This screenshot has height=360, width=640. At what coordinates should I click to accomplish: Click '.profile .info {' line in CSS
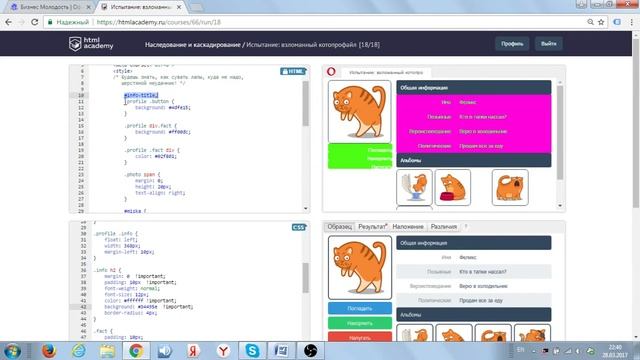116,233
